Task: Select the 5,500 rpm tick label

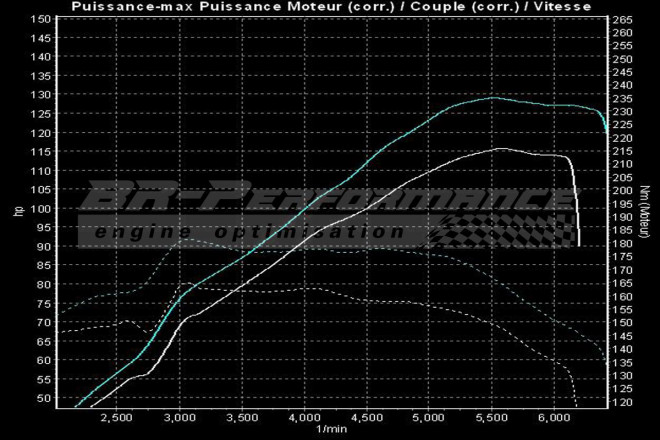Action: pos(490,417)
